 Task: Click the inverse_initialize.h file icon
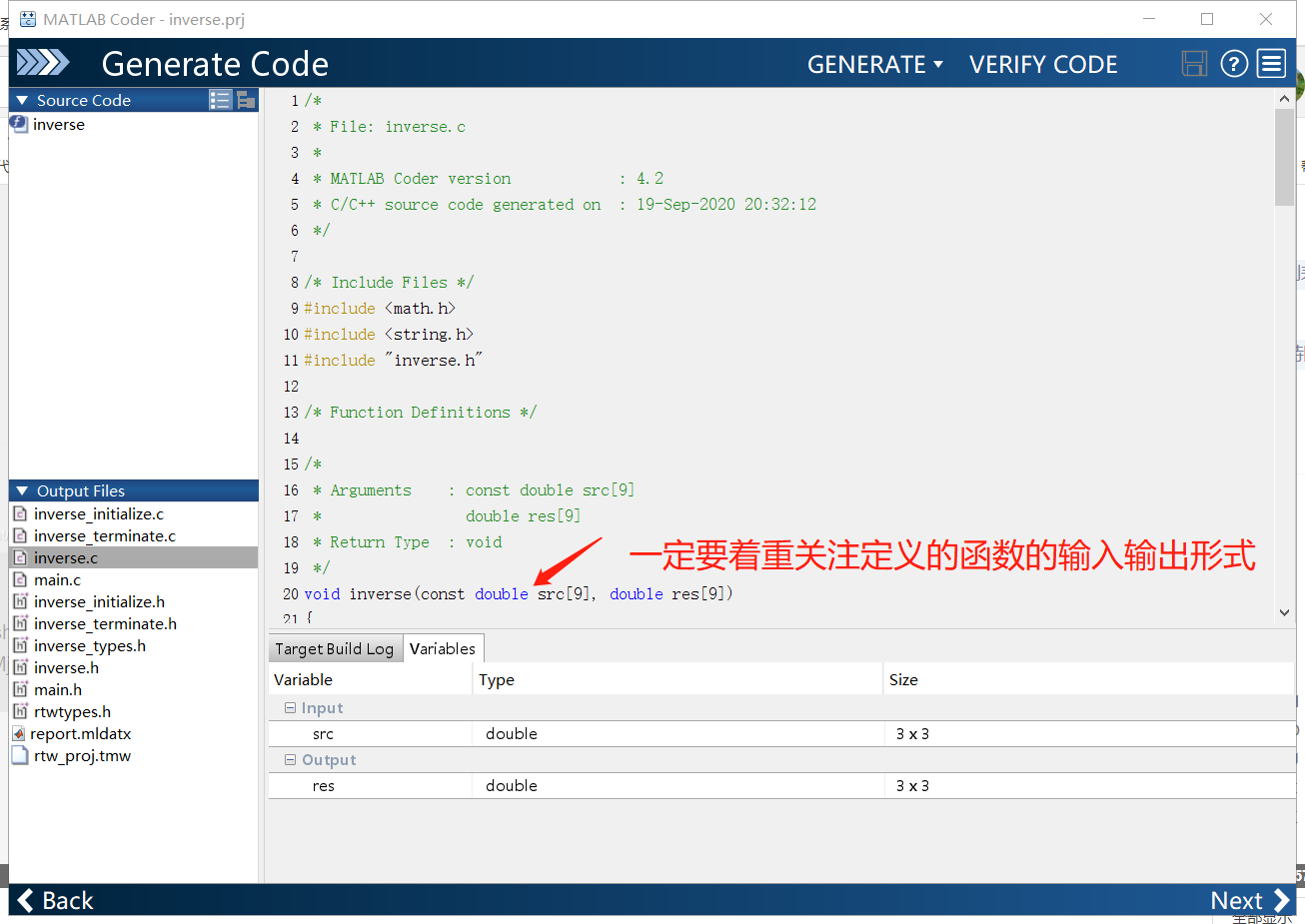pyautogui.click(x=20, y=601)
